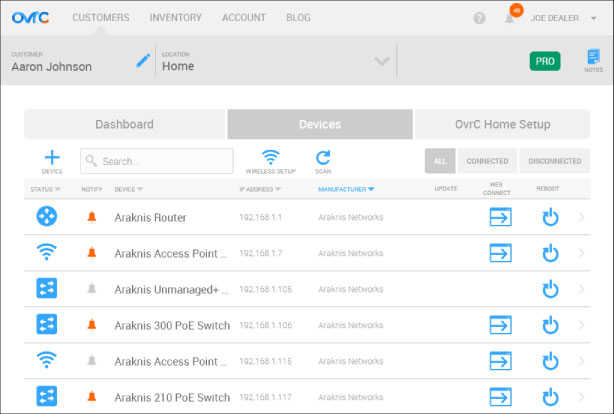Click the Araknis Router status icon
614x414 pixels.
tap(47, 216)
